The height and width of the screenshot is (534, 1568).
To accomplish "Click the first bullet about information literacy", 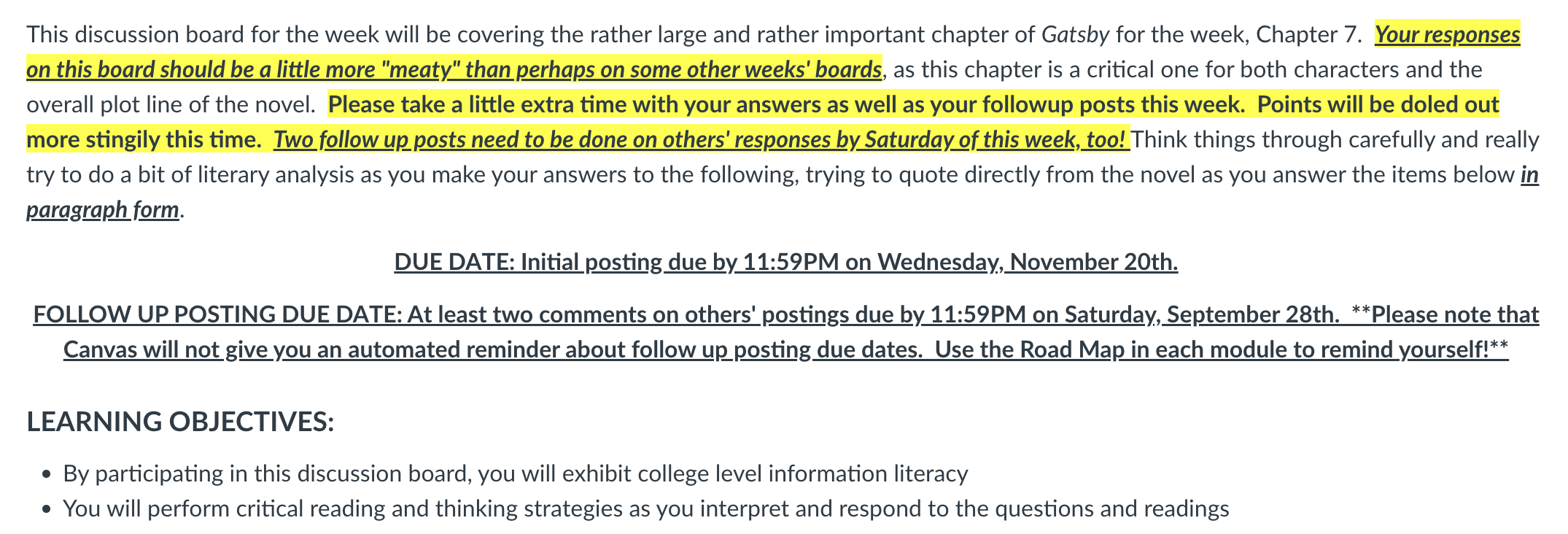I will coord(516,473).
